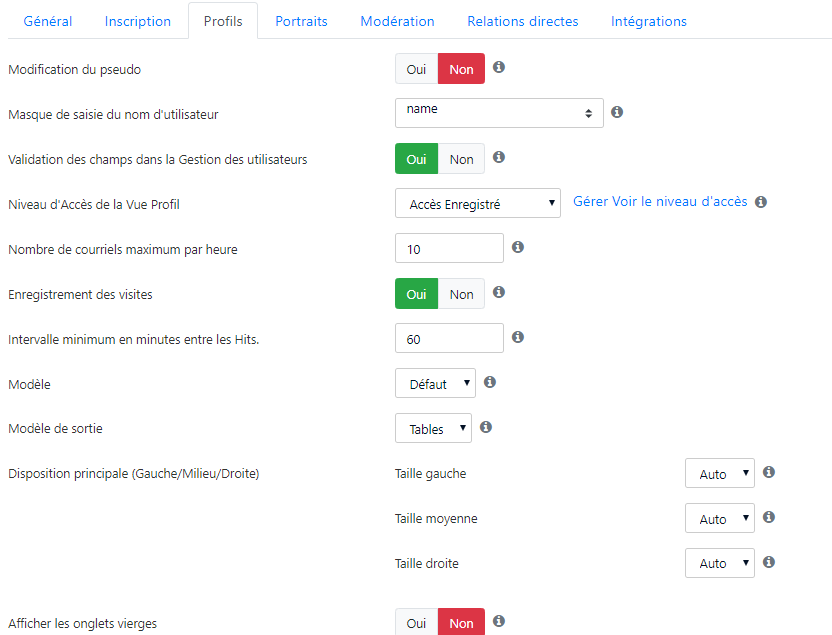Switch to the Modération tab
The height and width of the screenshot is (635, 832).
coord(397,21)
